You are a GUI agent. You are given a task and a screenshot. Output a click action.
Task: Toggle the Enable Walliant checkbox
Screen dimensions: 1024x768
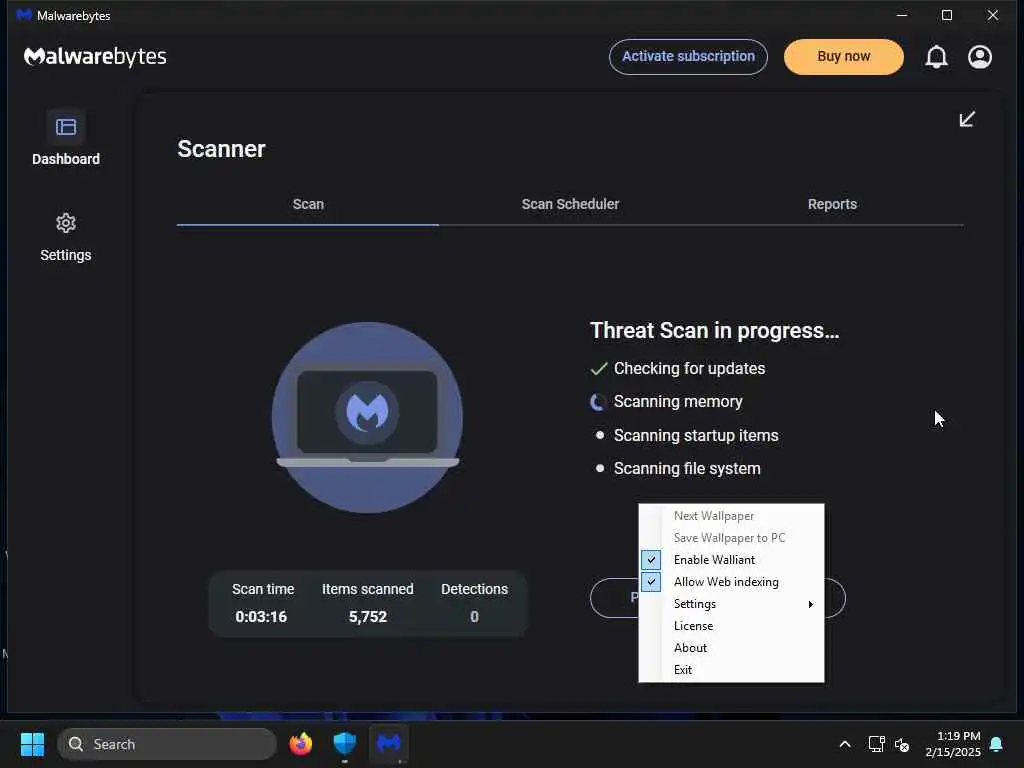651,560
